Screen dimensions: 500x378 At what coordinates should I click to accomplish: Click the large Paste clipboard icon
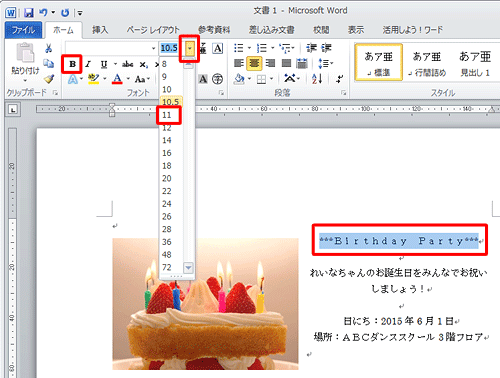coord(25,53)
